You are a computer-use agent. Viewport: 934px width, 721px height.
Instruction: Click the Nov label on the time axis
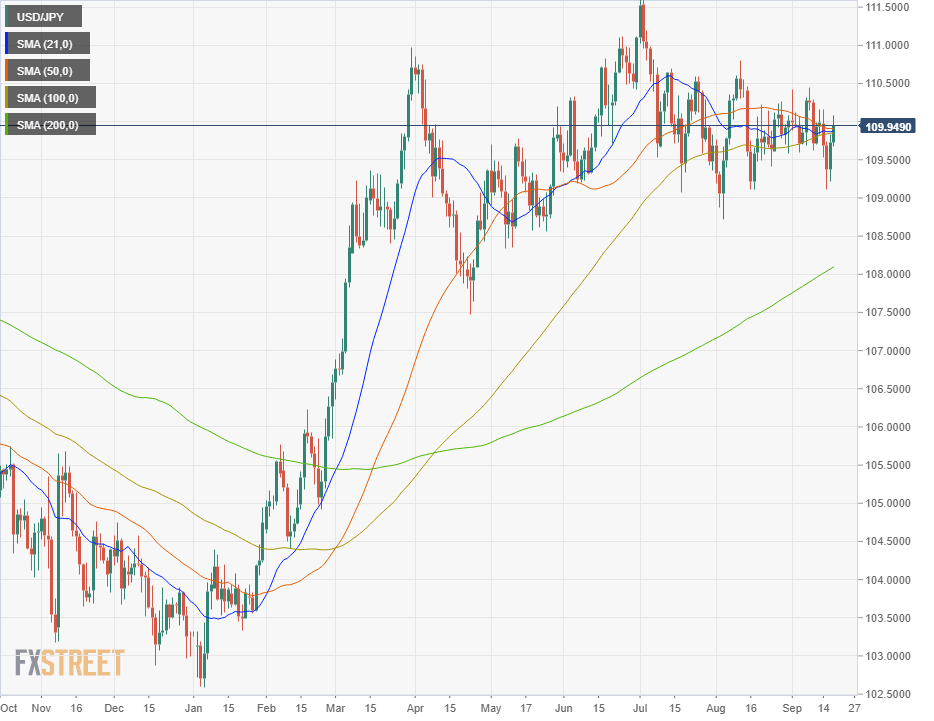[41, 708]
